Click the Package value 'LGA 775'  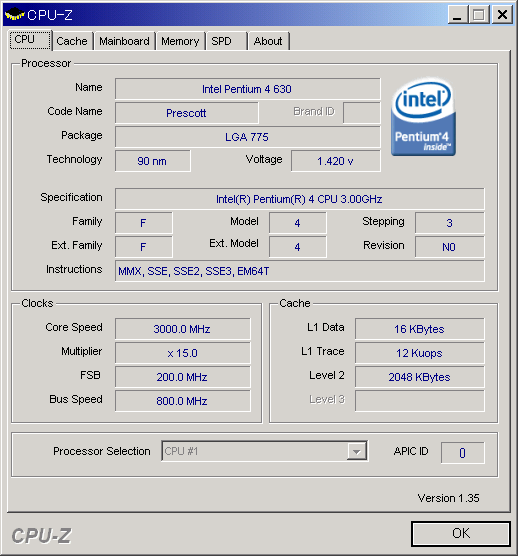pyautogui.click(x=247, y=137)
